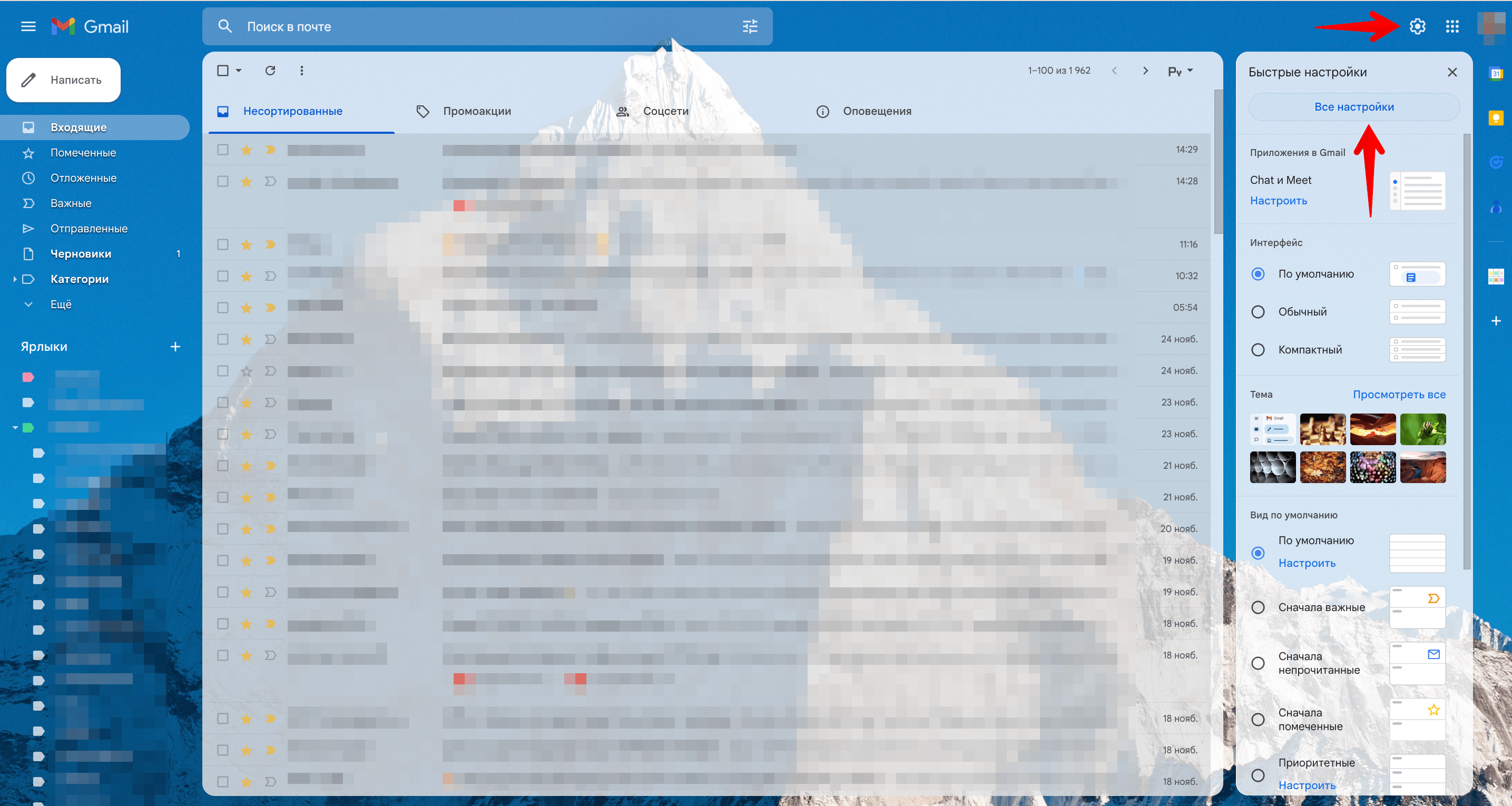Click the more options (three dots) icon
1512x806 pixels.
tap(300, 70)
